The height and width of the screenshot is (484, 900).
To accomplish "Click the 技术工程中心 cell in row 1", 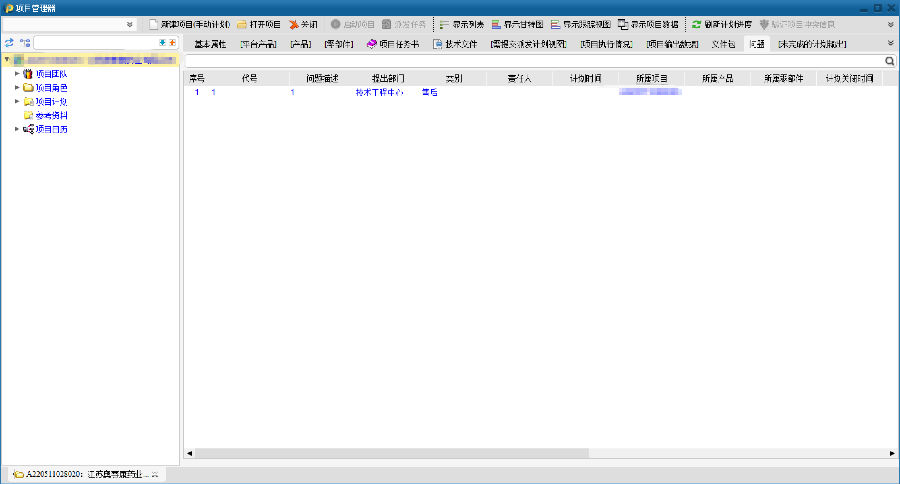I will tap(379, 92).
